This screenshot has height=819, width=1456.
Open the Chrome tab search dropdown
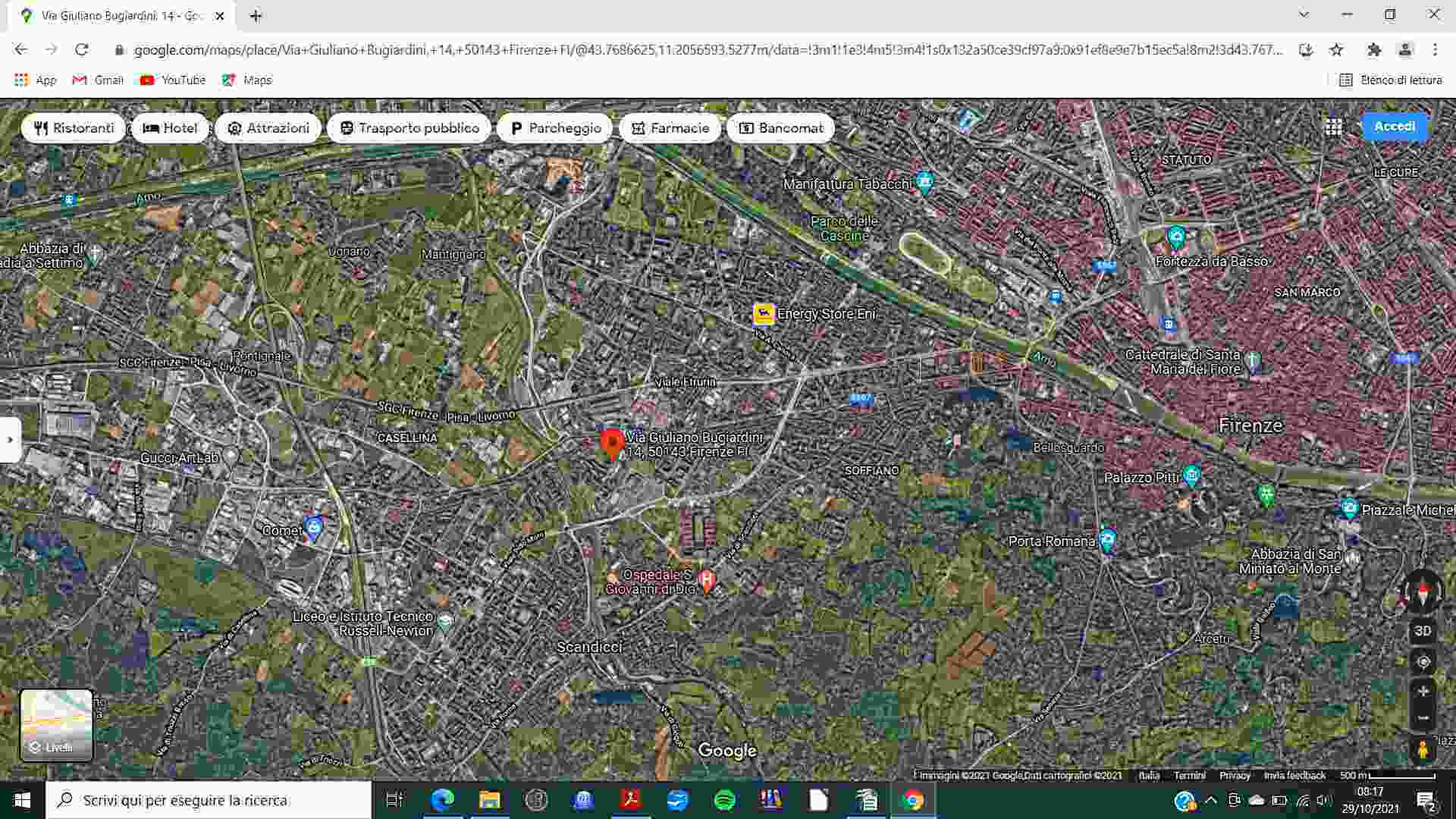pyautogui.click(x=1304, y=15)
